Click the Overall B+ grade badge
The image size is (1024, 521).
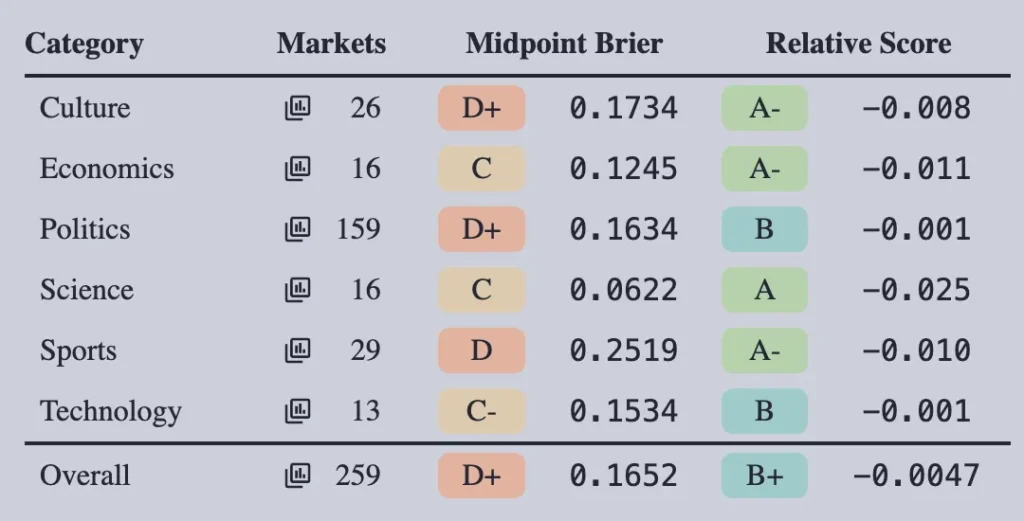click(x=764, y=475)
